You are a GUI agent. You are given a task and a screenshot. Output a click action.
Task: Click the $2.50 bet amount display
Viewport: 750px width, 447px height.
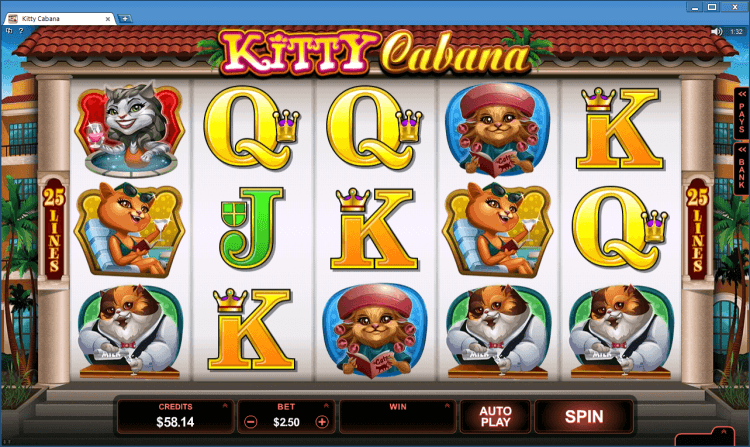(286, 422)
